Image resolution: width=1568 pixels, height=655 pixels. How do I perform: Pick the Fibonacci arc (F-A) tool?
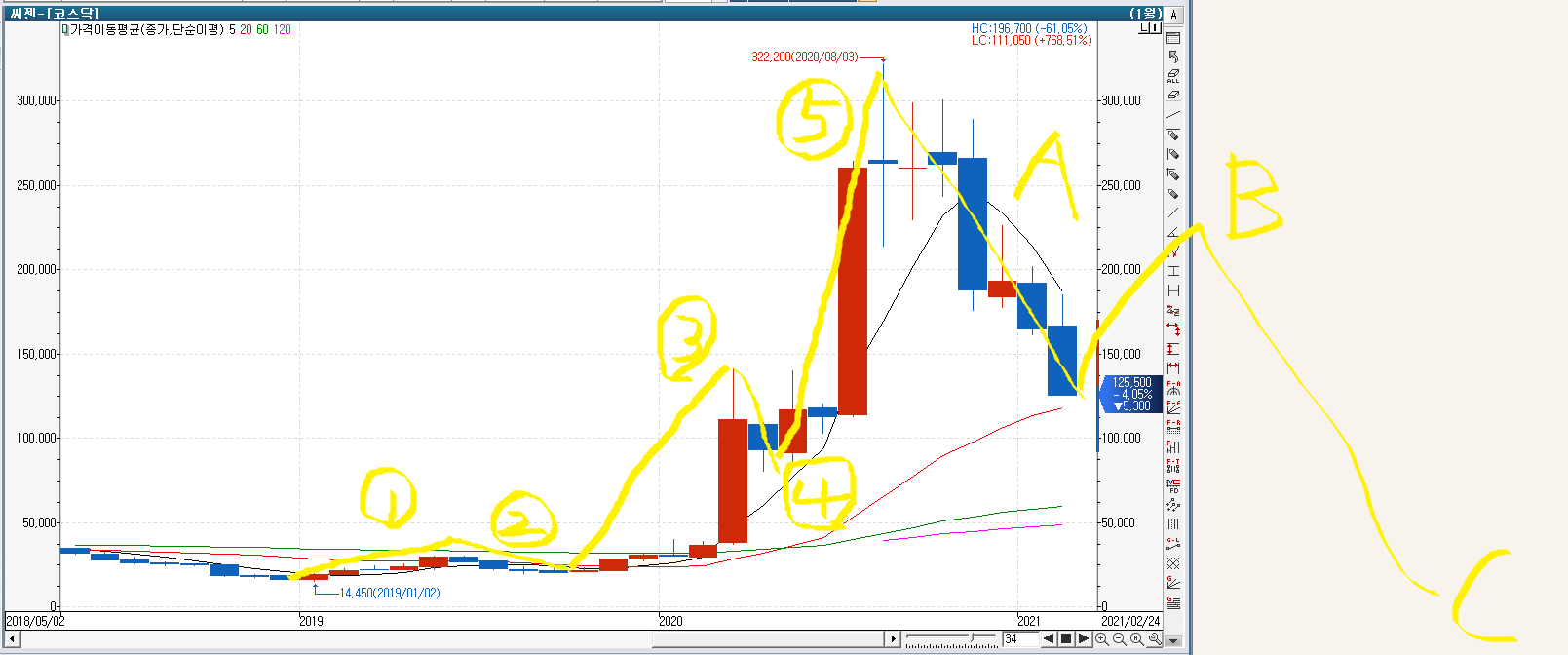point(1173,388)
